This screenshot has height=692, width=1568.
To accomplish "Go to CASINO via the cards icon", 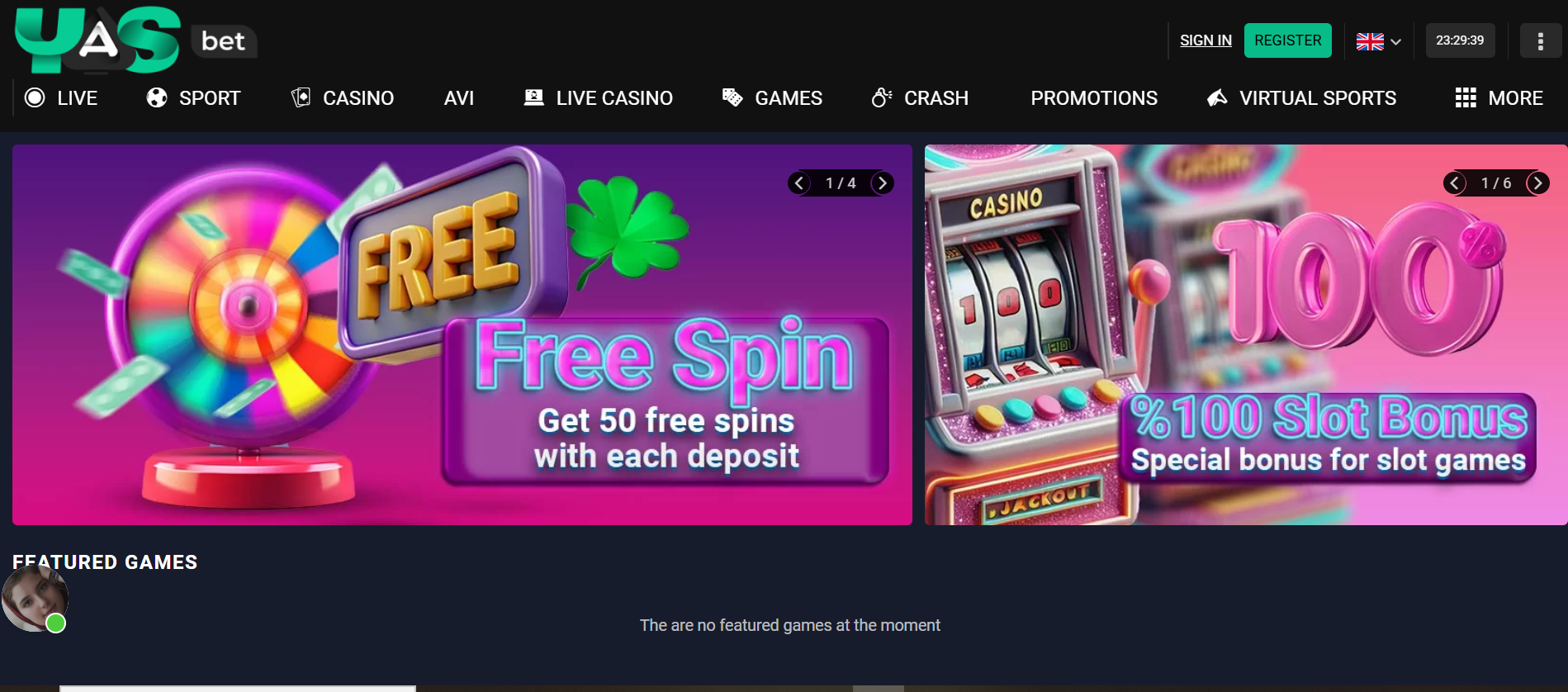I will [x=301, y=97].
